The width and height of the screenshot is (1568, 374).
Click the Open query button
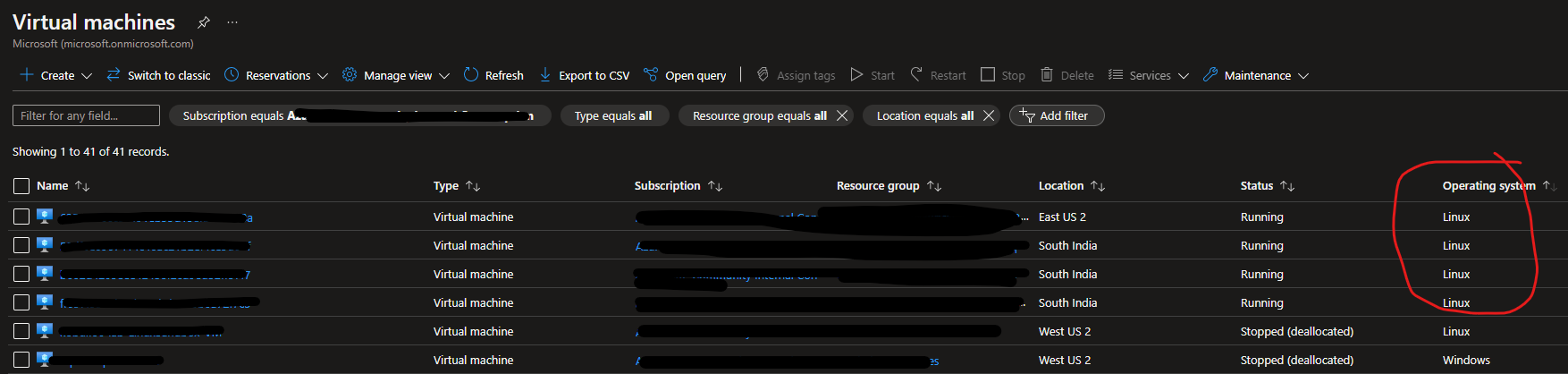point(685,75)
